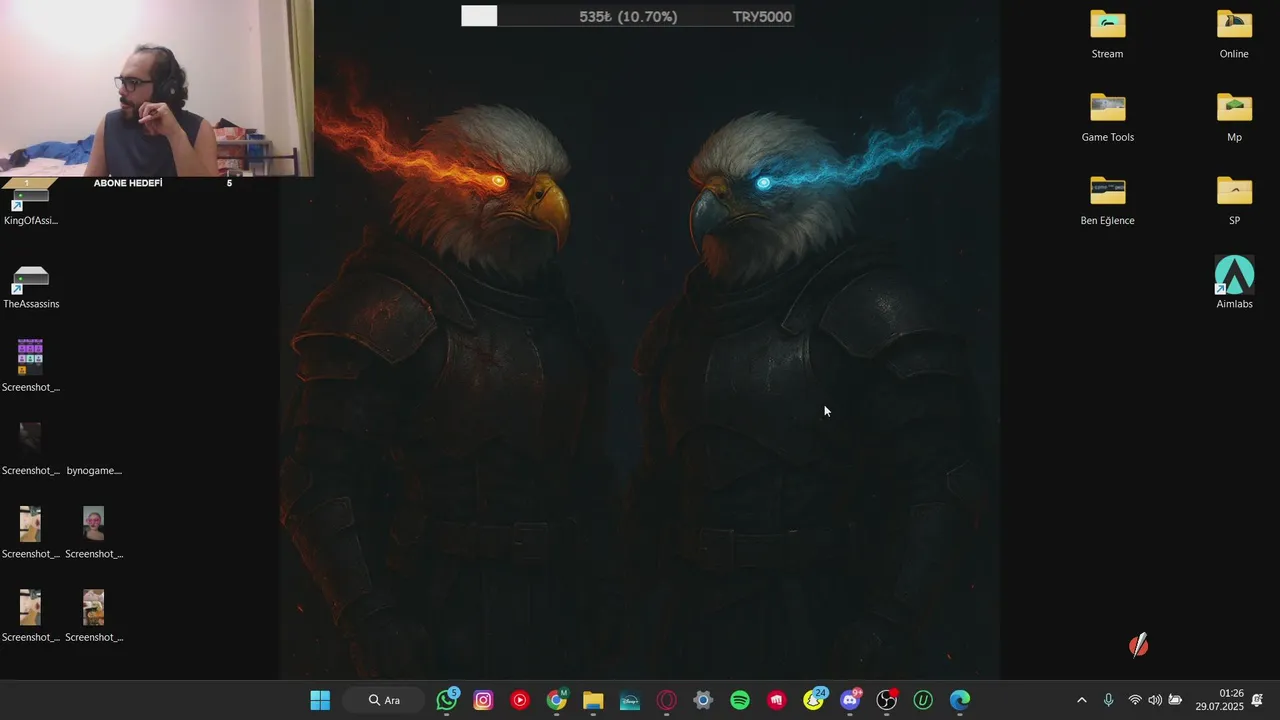Open WhatsApp from the taskbar

(447, 700)
